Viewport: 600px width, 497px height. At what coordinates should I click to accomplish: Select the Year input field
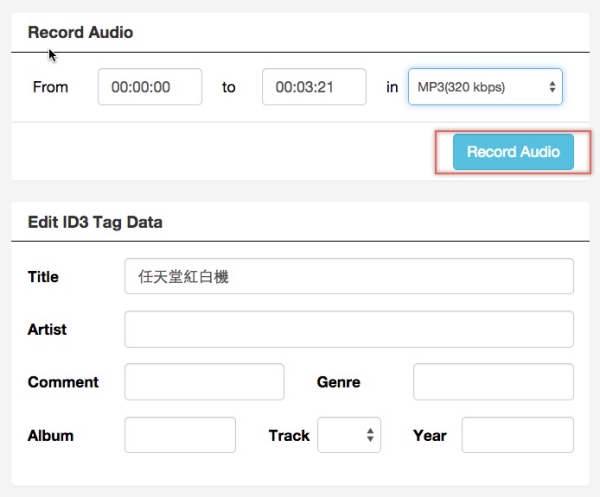[517, 435]
